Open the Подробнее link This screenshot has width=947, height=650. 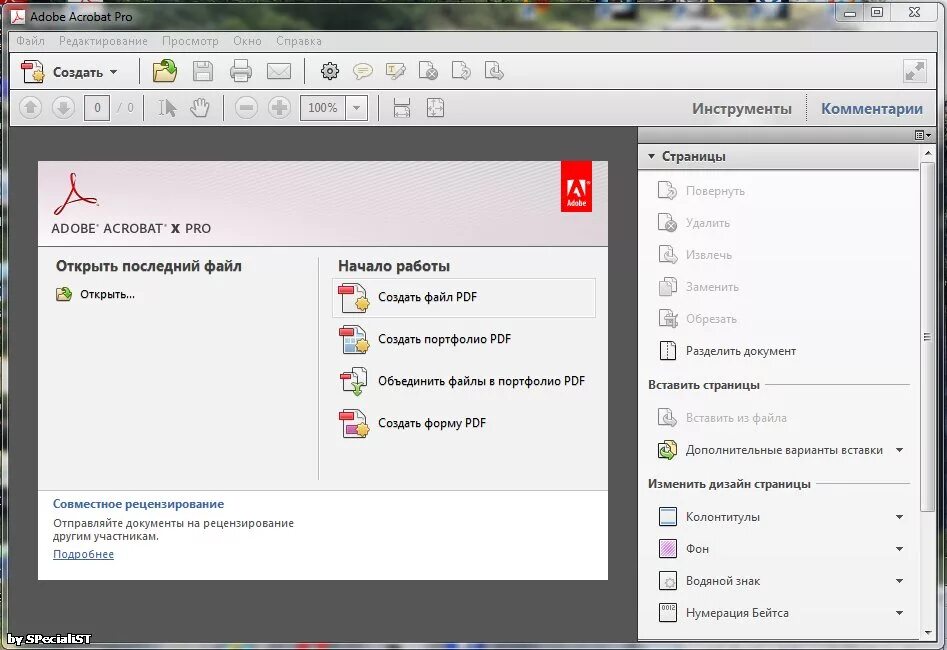83,555
